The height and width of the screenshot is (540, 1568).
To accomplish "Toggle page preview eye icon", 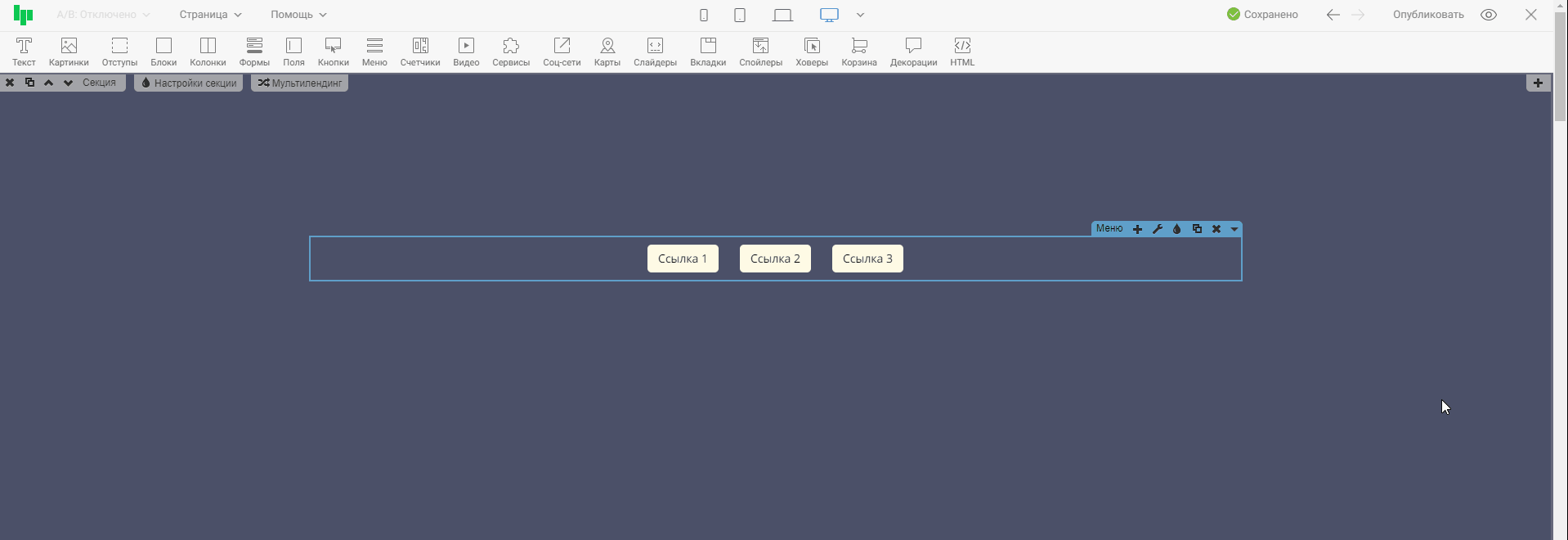I will point(1489,15).
